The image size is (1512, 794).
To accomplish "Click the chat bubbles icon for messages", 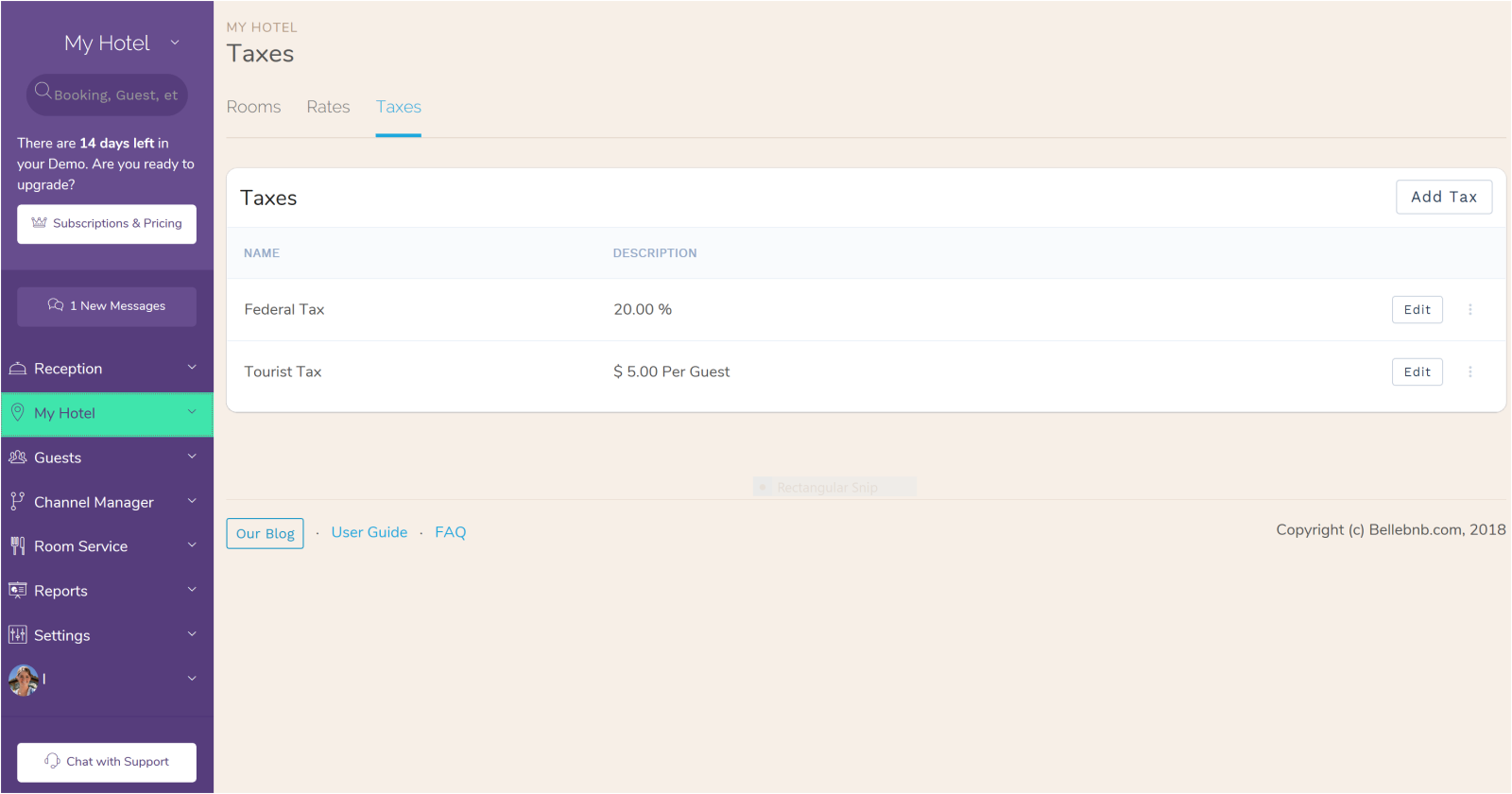I will [x=56, y=305].
